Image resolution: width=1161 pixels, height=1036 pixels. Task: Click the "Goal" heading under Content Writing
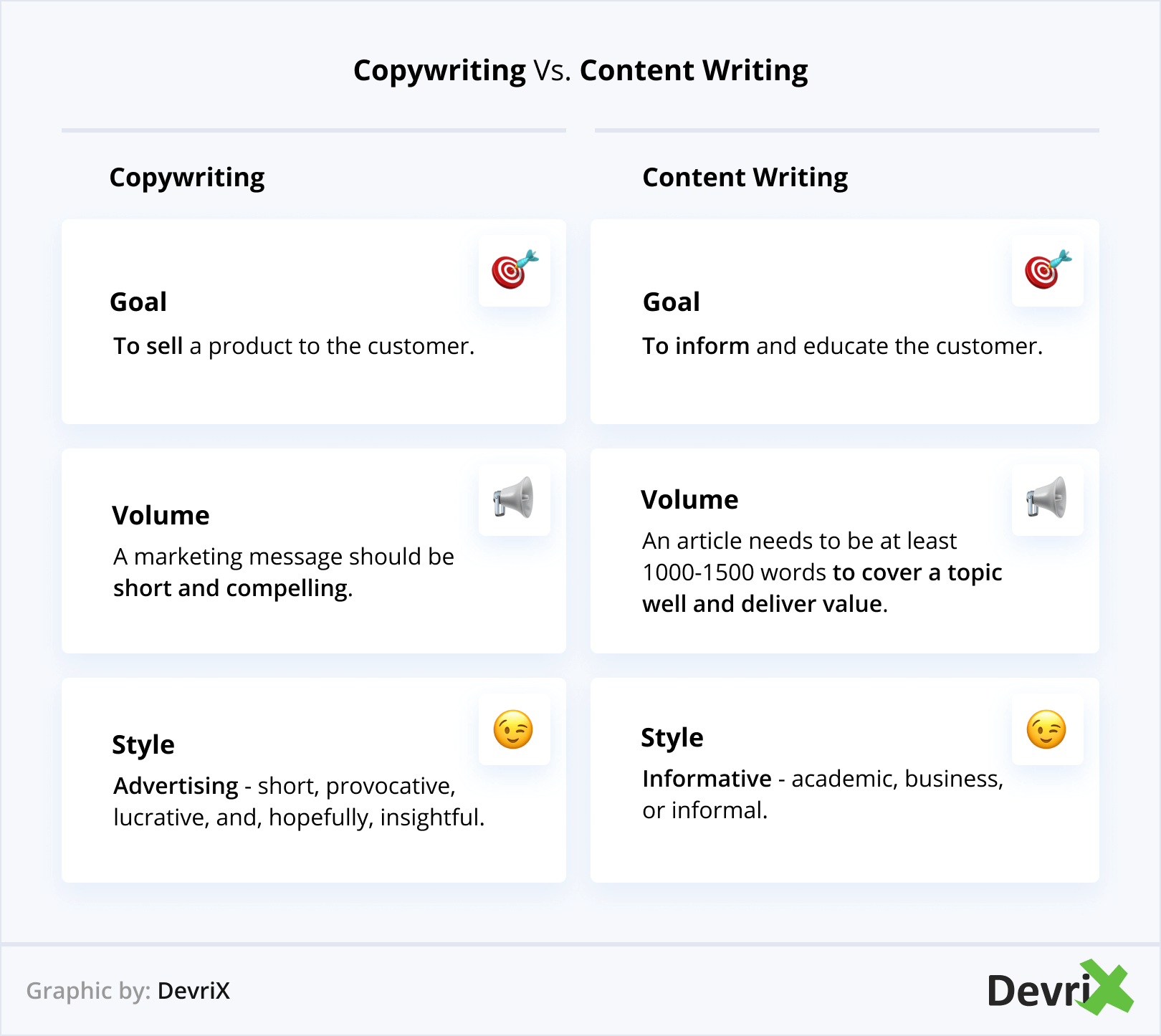coord(672,302)
